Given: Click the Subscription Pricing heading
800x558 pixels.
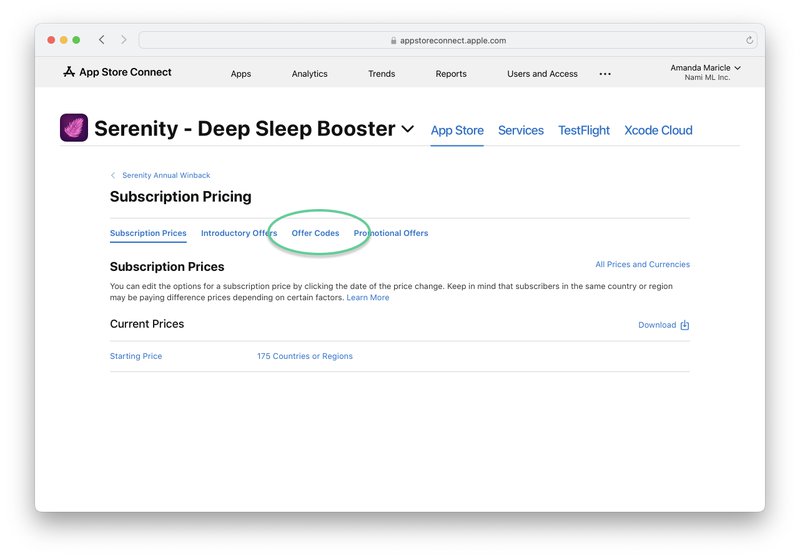Looking at the screenshot, I should point(181,197).
